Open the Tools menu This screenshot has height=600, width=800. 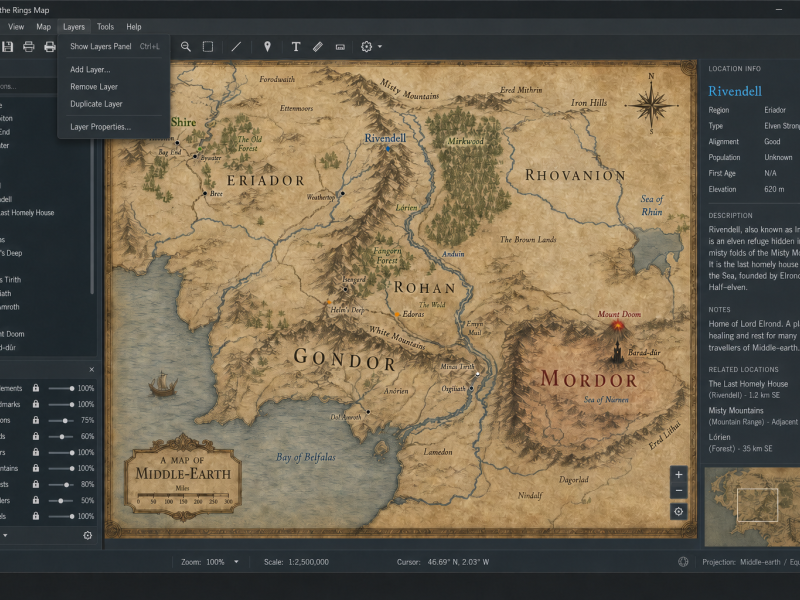[105, 27]
